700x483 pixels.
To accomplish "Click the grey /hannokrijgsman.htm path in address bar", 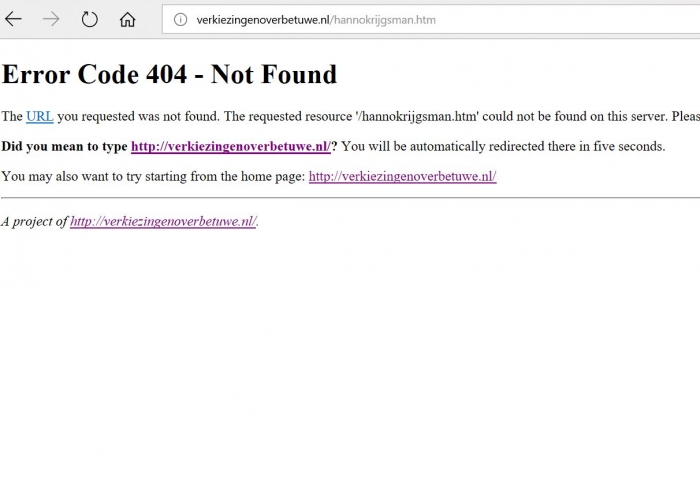I will 383,20.
